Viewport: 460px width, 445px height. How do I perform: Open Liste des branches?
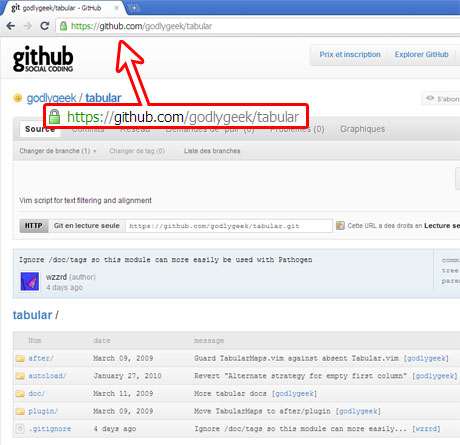pyautogui.click(x=212, y=151)
